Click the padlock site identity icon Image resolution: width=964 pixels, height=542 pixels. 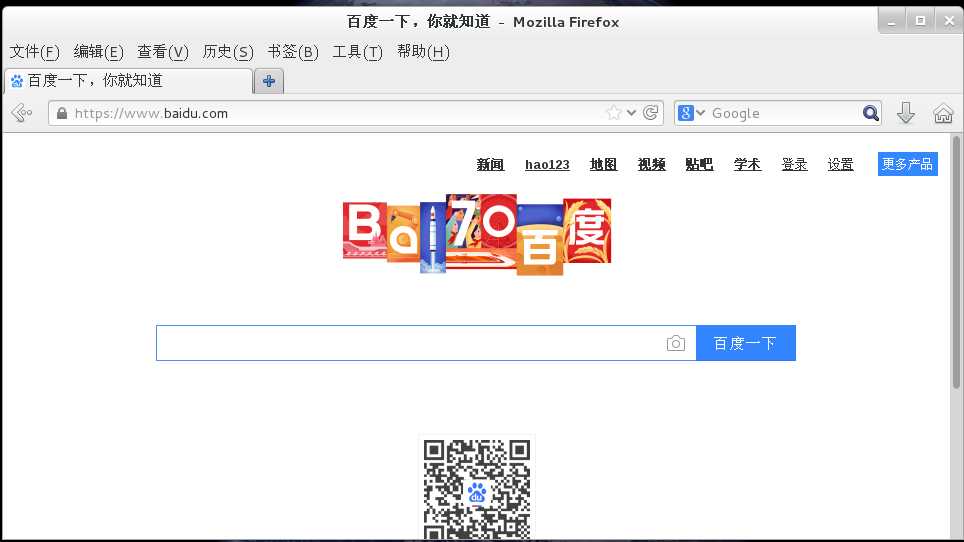point(61,113)
